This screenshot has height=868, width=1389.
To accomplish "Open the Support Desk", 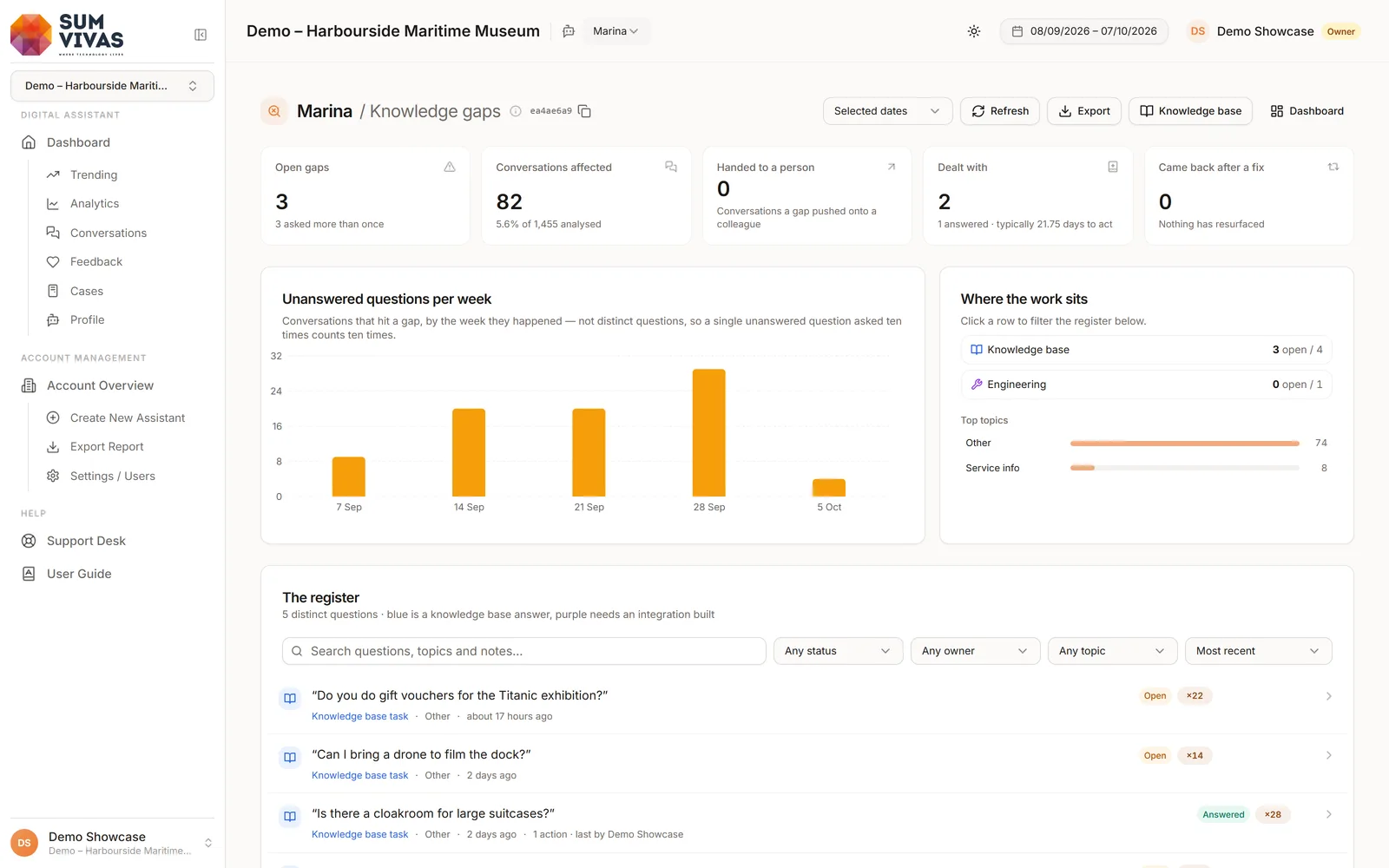I will click(86, 541).
